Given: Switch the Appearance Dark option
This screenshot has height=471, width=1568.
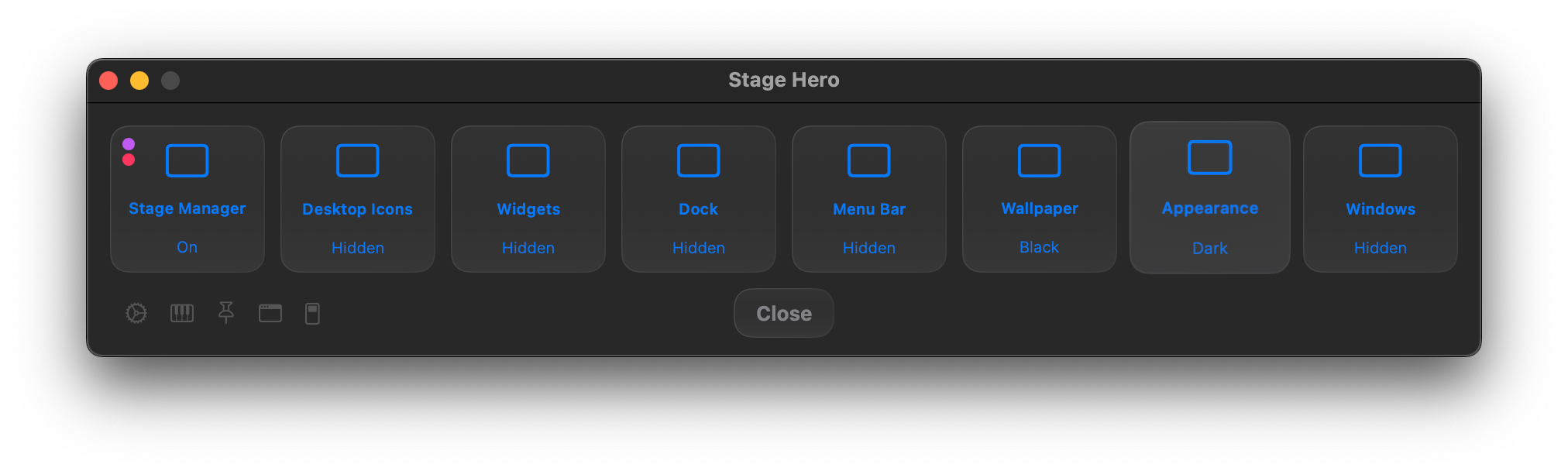Looking at the screenshot, I should click(x=1209, y=248).
